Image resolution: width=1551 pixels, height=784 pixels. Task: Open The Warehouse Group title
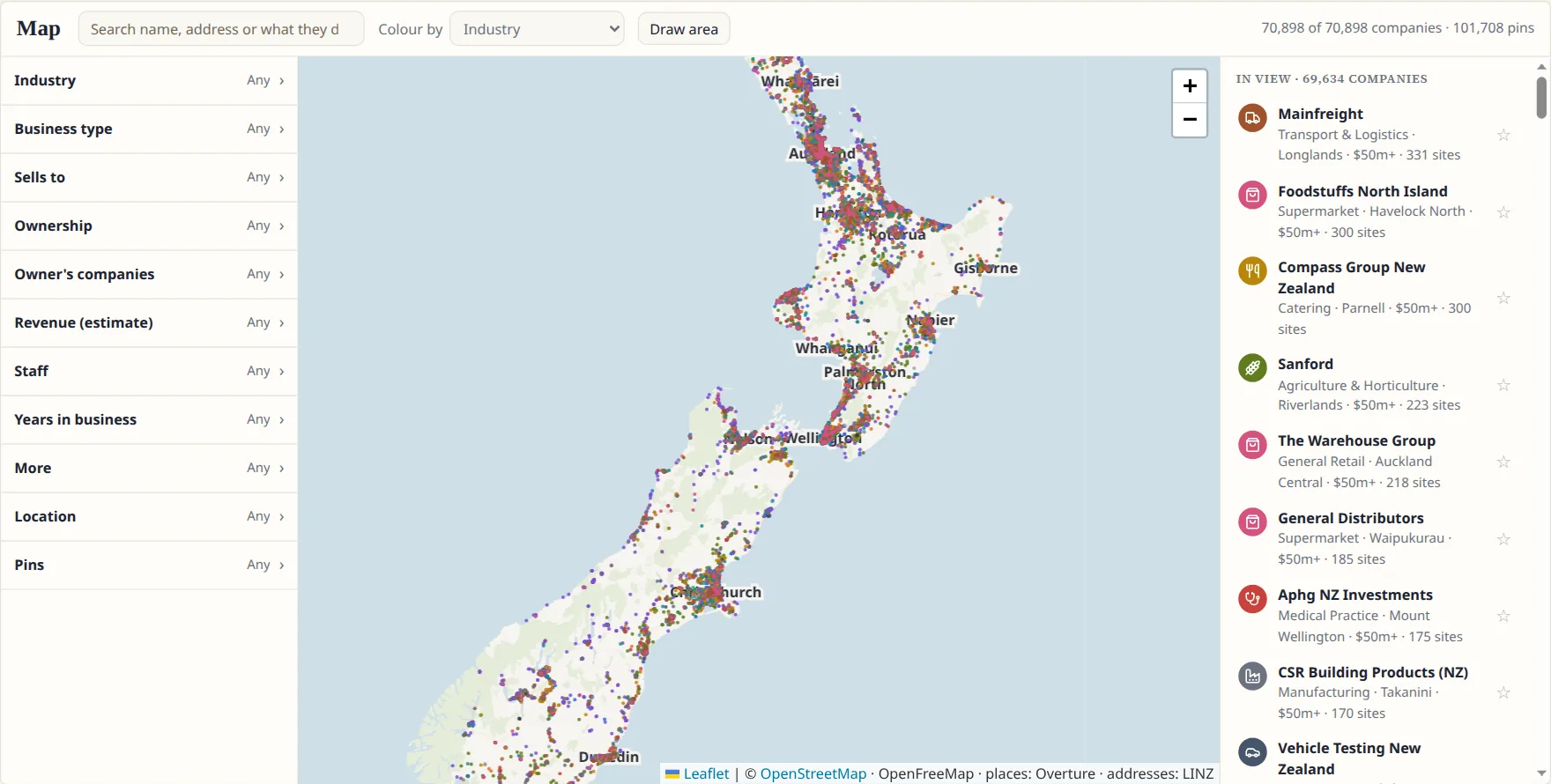(1356, 440)
